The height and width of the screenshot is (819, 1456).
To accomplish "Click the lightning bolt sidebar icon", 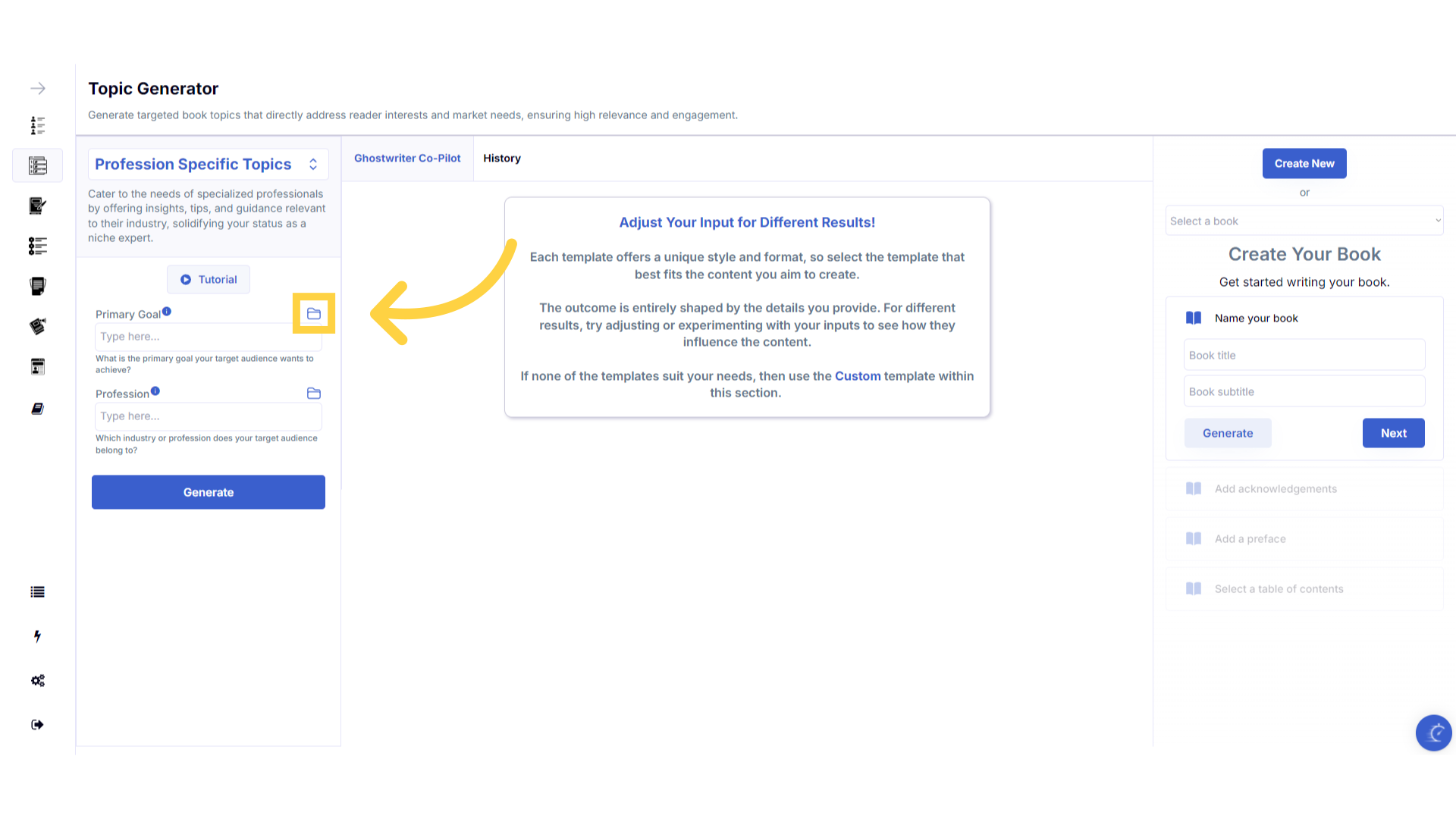I will coord(37,636).
